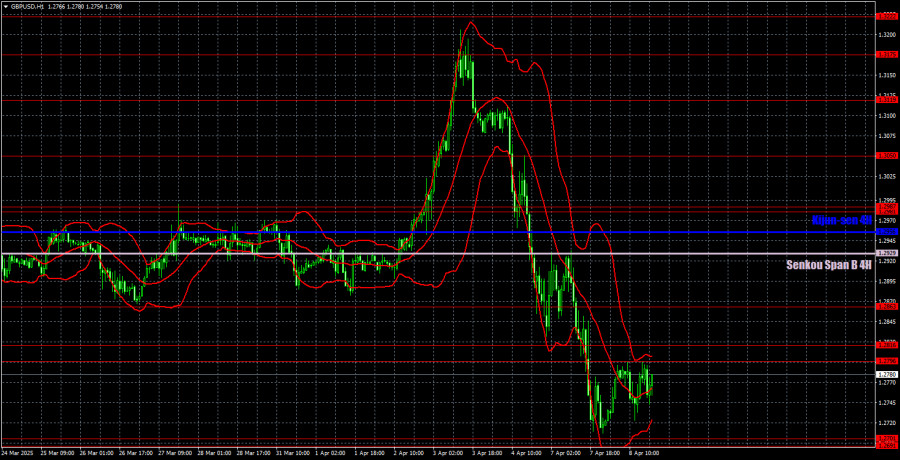Viewport: 900px width, 460px height.
Task: Click the 1.3222 red level price tag
Action: (x=887, y=17)
